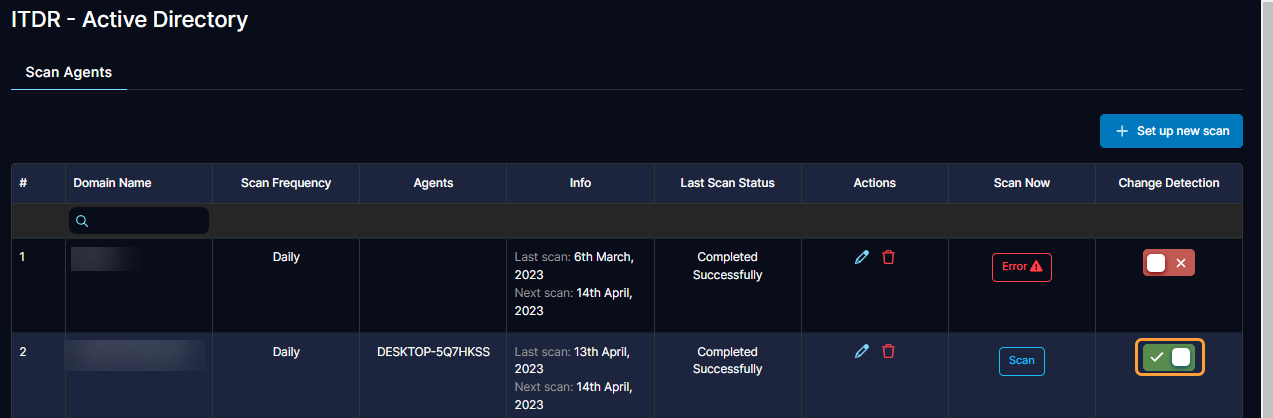Edit the first domain's scan with pencil icon
The width and height of the screenshot is (1273, 418).
coord(861,257)
